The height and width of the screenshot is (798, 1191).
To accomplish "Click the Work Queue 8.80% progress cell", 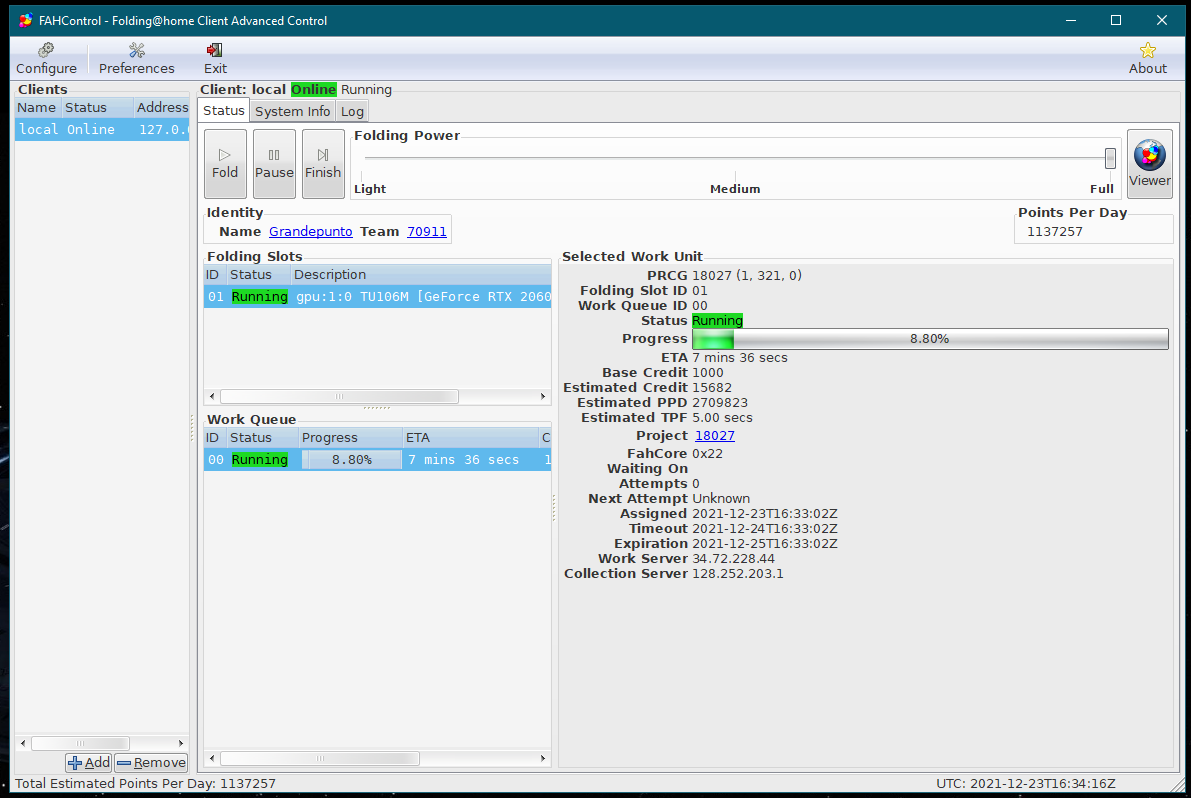I will [x=352, y=459].
